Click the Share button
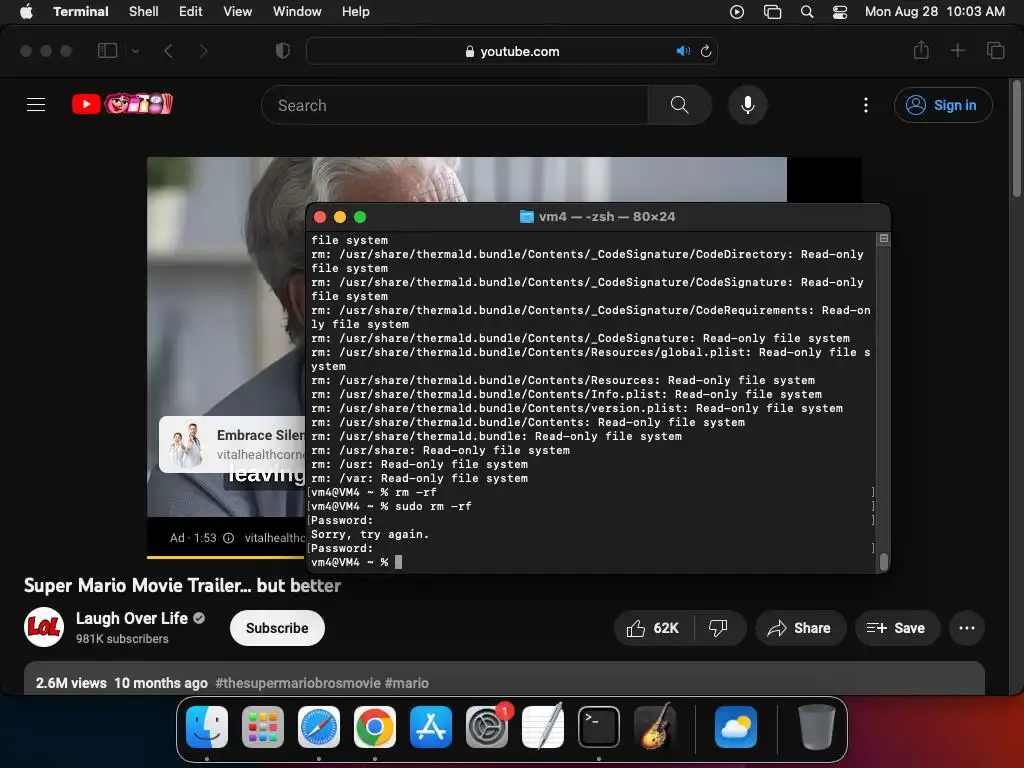Screen dimensions: 1024x768 800,628
